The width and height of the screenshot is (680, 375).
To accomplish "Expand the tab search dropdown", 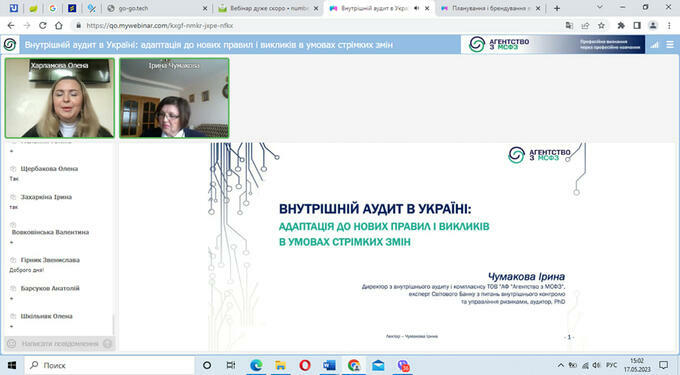I will pos(600,7).
